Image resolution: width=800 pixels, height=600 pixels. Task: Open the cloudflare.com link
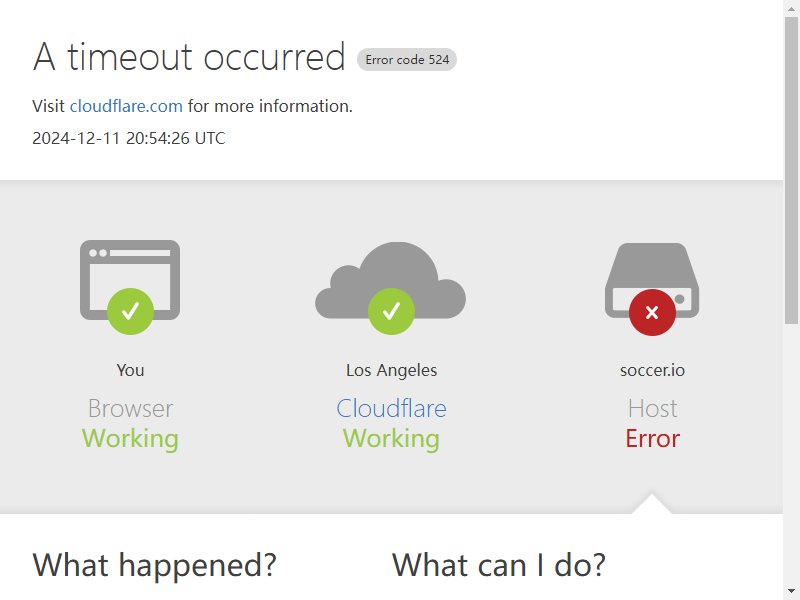pos(126,106)
